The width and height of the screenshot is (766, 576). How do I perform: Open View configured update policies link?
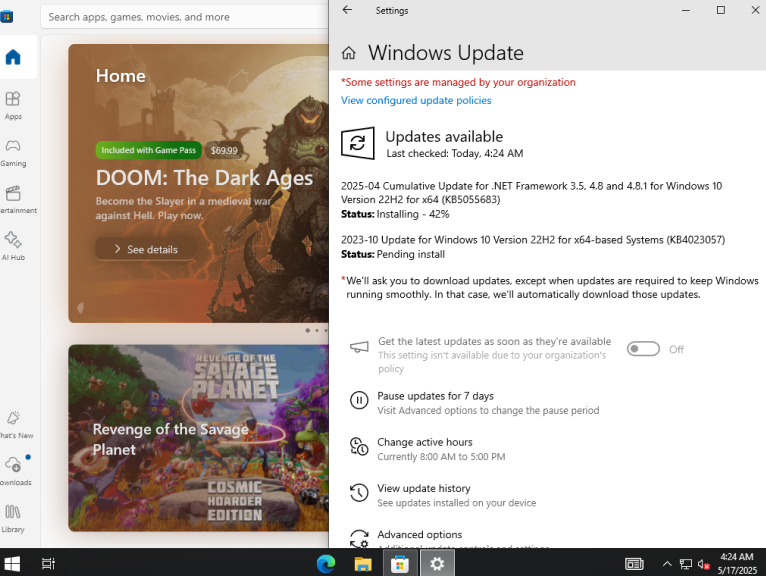click(x=416, y=100)
